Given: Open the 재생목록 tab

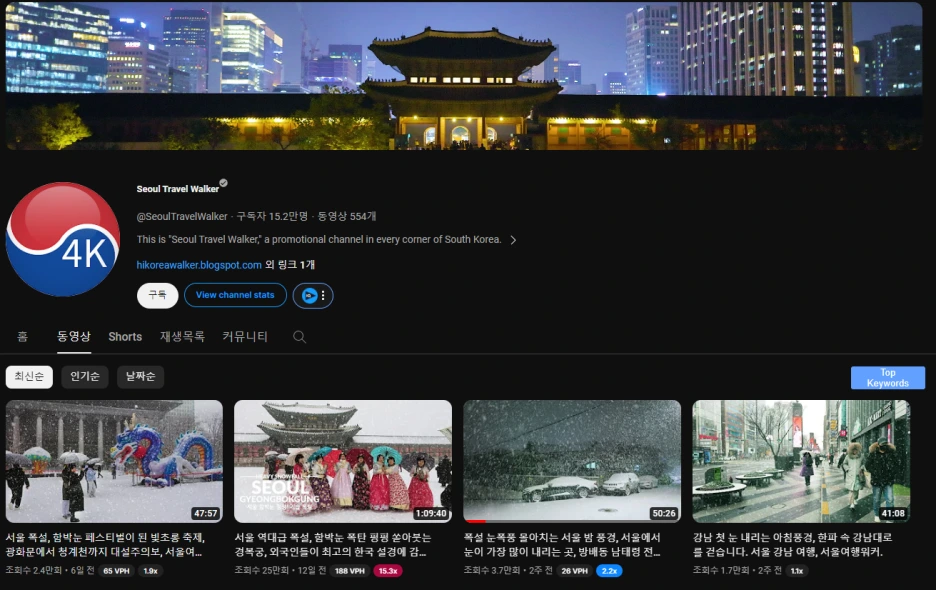Looking at the screenshot, I should tap(182, 337).
